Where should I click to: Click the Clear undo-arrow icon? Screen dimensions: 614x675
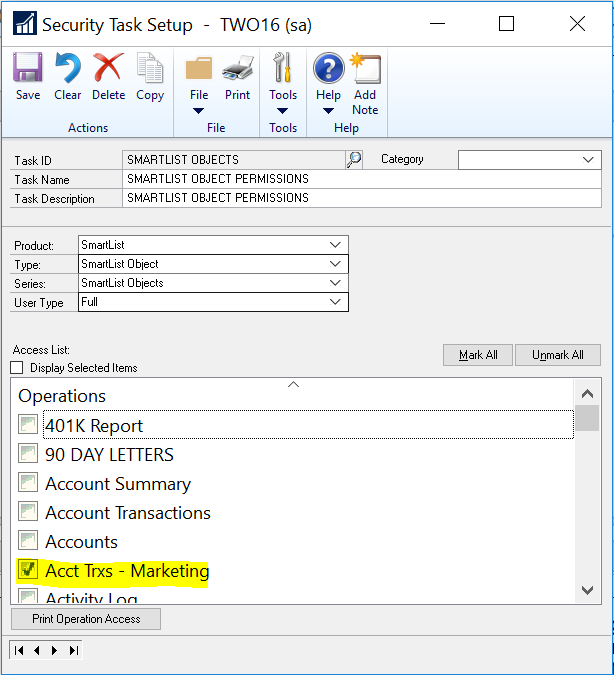coord(68,70)
